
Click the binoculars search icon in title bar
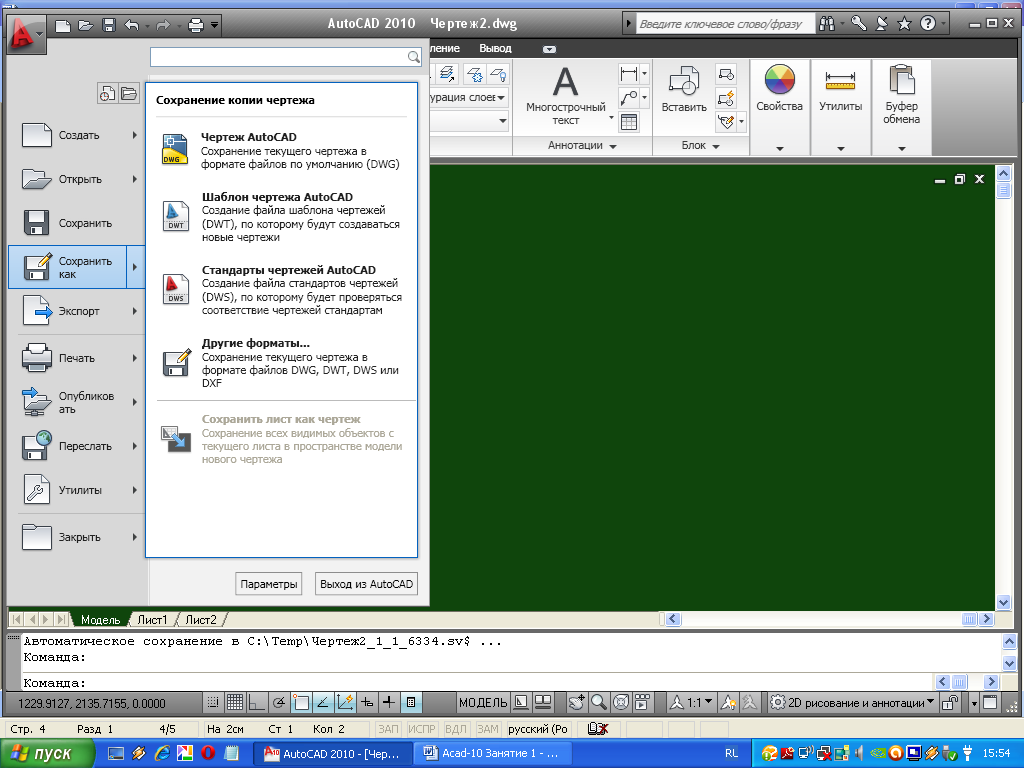click(827, 24)
